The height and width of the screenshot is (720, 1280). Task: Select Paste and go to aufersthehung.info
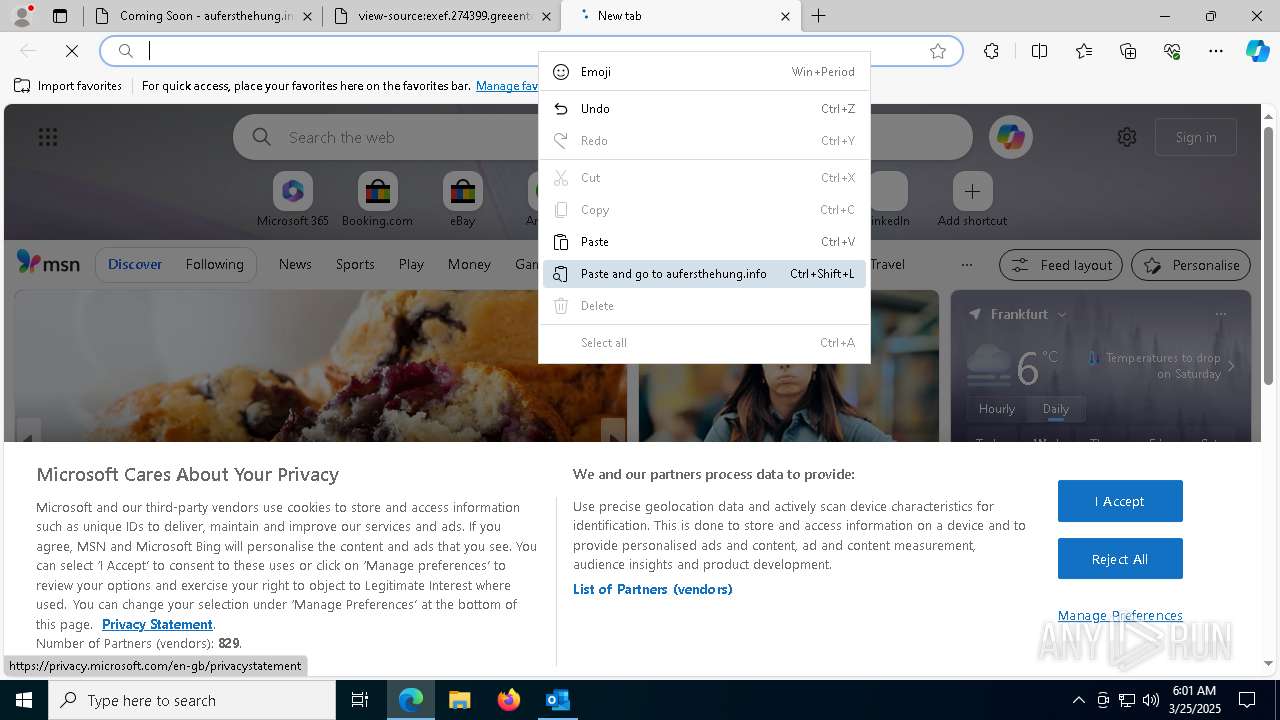click(x=704, y=274)
